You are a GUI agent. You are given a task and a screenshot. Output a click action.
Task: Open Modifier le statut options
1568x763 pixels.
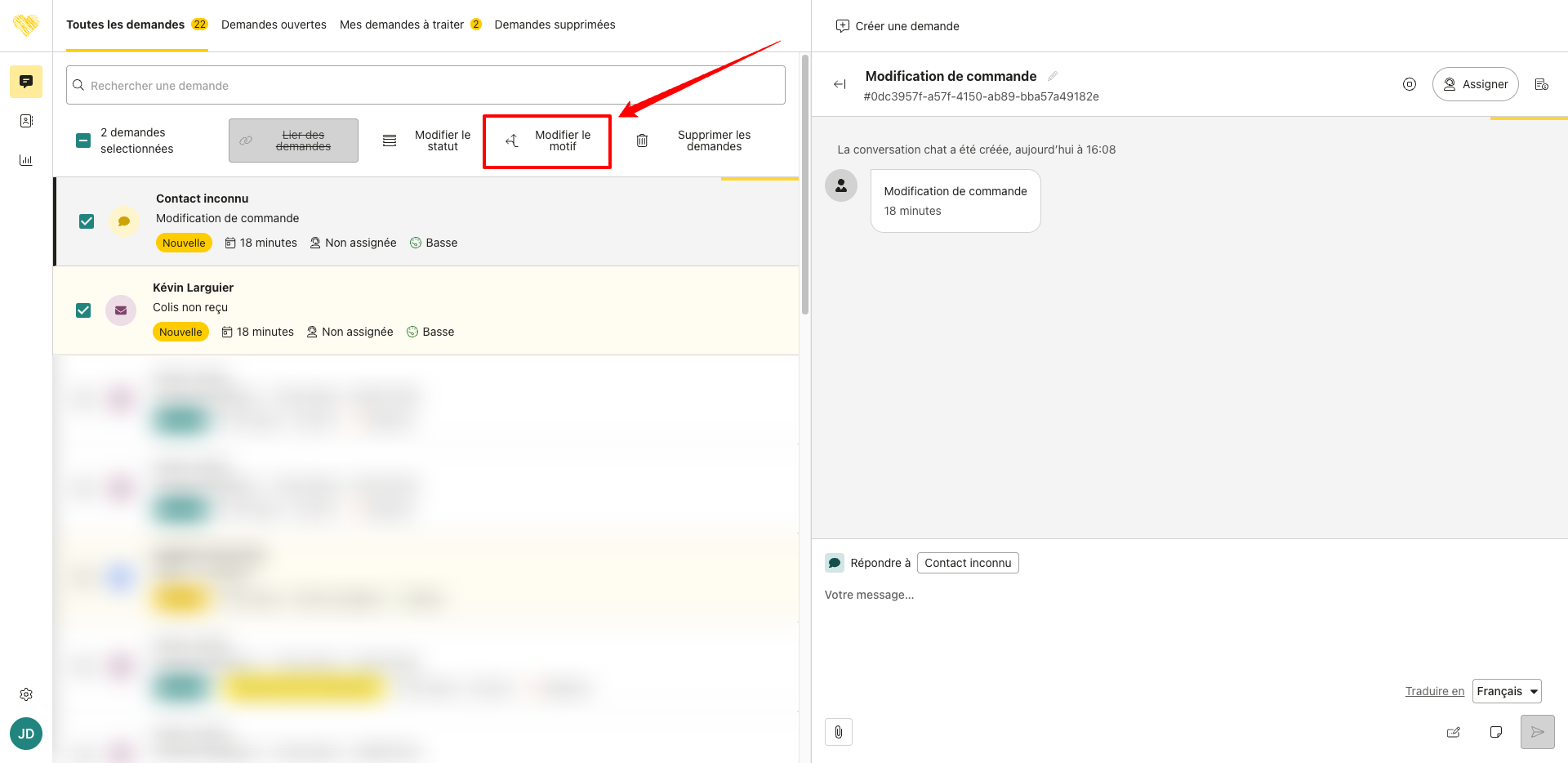click(x=428, y=141)
